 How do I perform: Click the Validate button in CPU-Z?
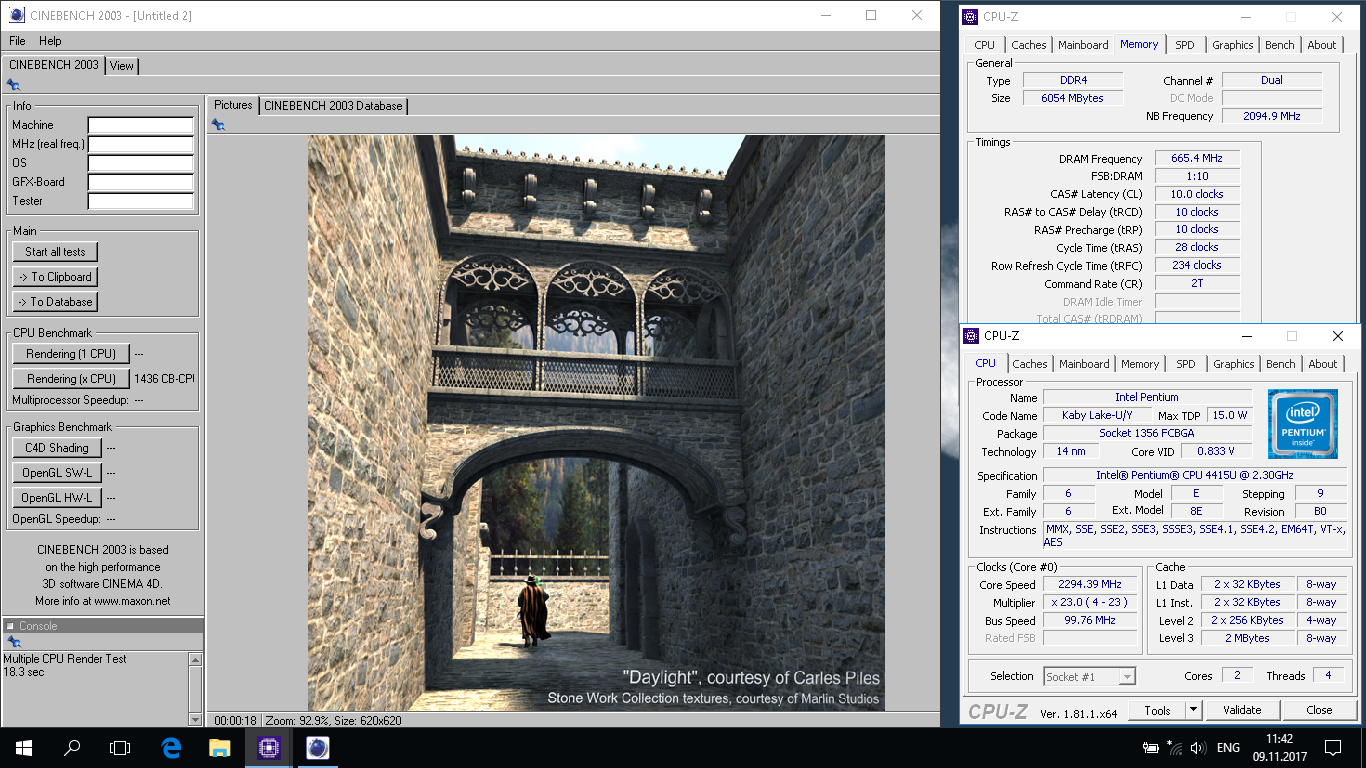[1242, 710]
